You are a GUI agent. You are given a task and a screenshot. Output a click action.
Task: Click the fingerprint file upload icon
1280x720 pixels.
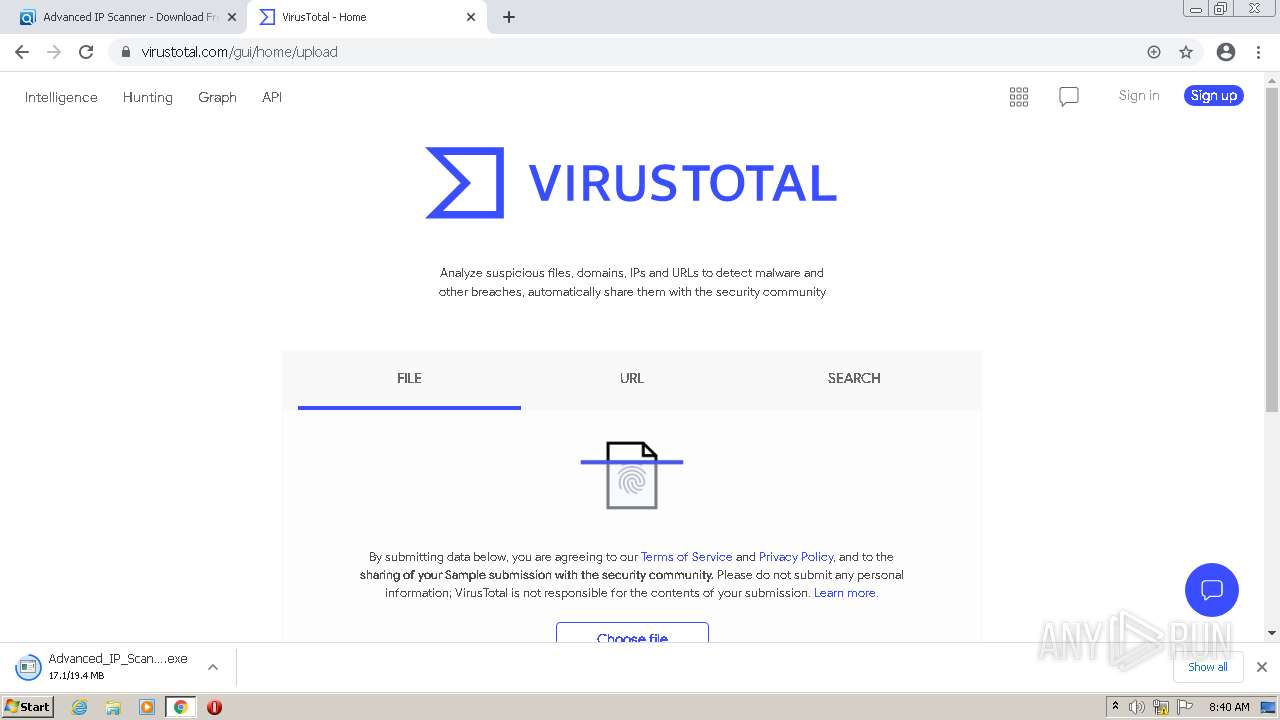(x=632, y=475)
